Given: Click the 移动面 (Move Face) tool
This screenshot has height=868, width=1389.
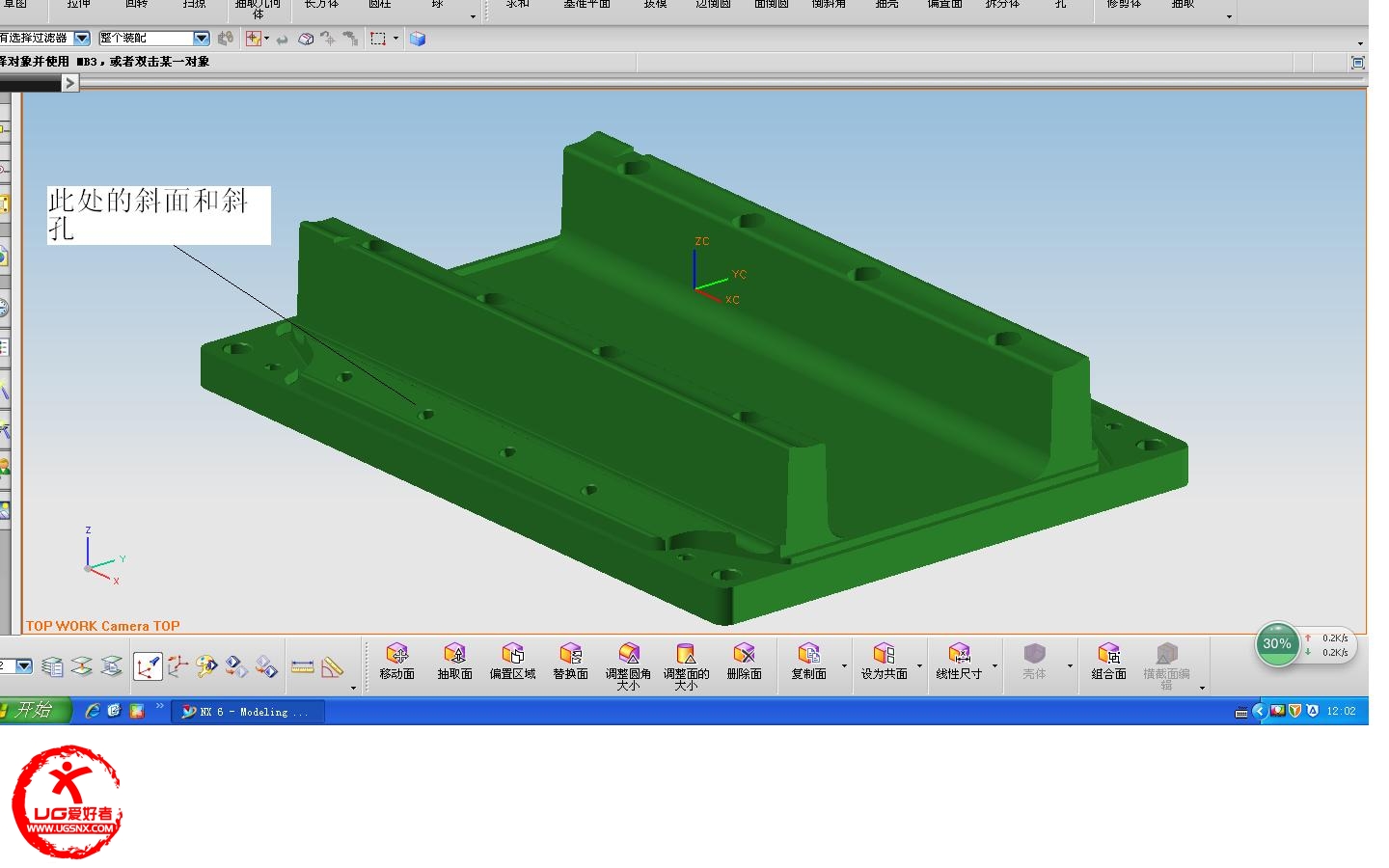Looking at the screenshot, I should [396, 663].
